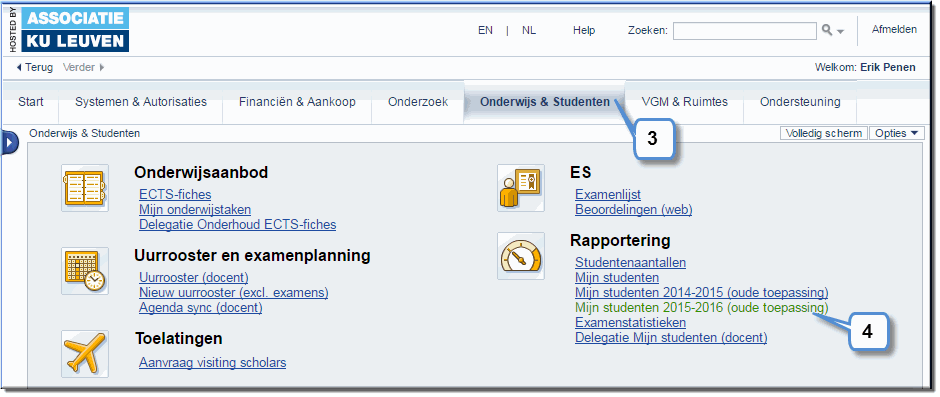Switch language to NL
The image size is (940, 397).
tap(529, 30)
